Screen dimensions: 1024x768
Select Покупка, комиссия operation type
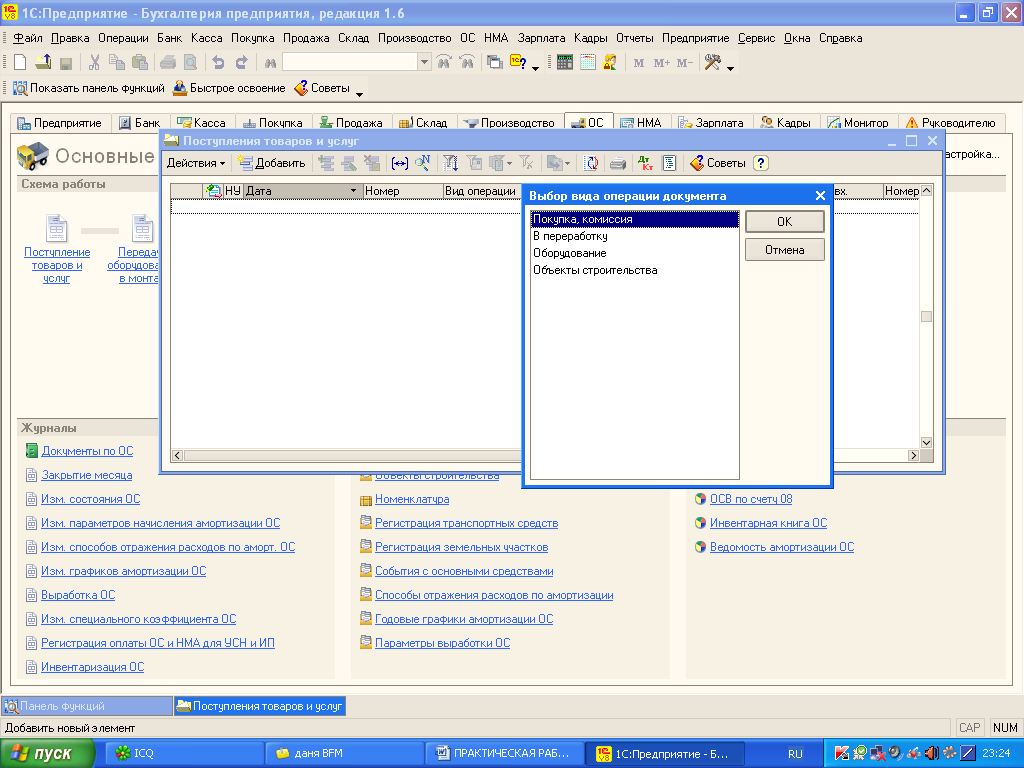pos(635,219)
